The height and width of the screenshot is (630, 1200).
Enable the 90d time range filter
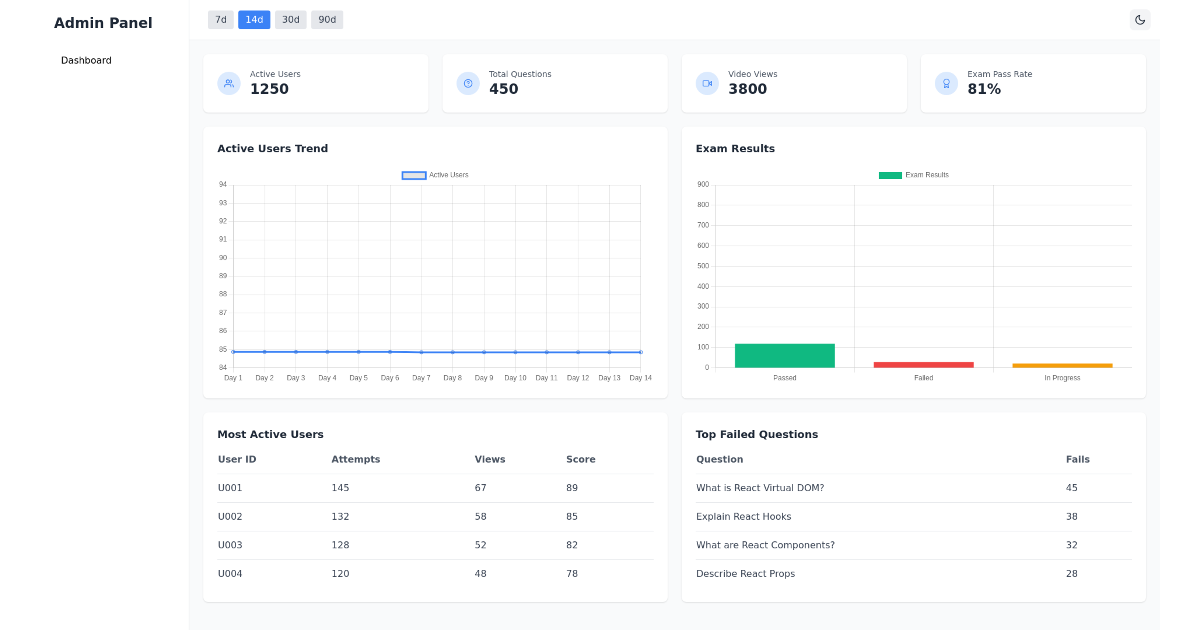(326, 19)
